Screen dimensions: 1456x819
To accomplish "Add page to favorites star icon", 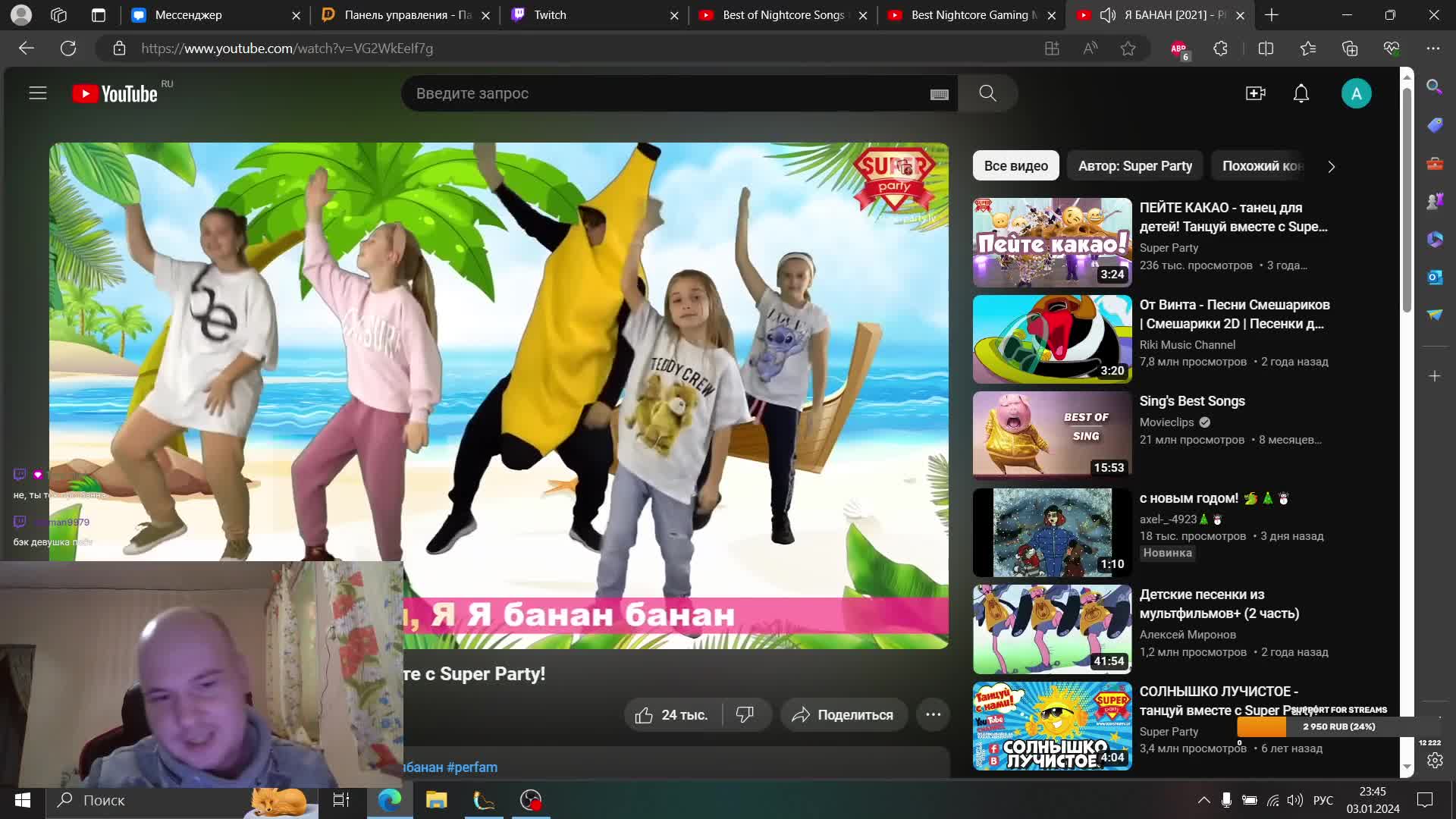I will pyautogui.click(x=1128, y=48).
